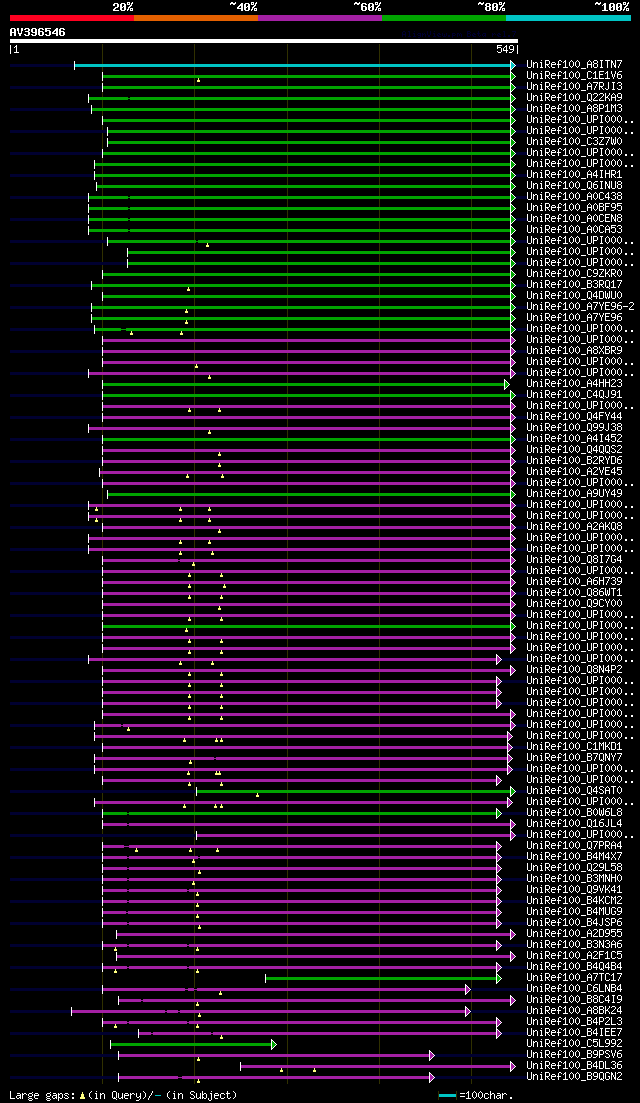
Task: Click the purple alignment bar for UniRef100_B4DL36
Action: pyautogui.click(x=378, y=1066)
